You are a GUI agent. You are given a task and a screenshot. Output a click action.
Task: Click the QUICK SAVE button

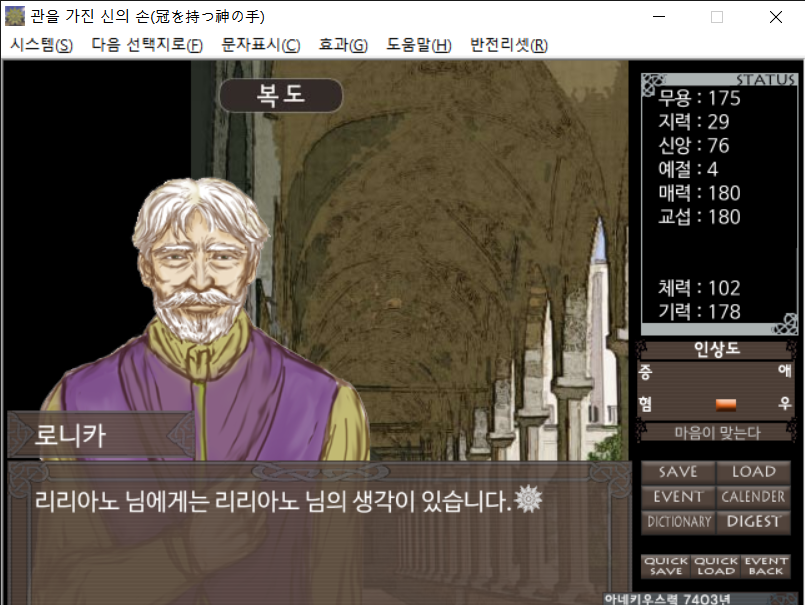pyautogui.click(x=666, y=566)
